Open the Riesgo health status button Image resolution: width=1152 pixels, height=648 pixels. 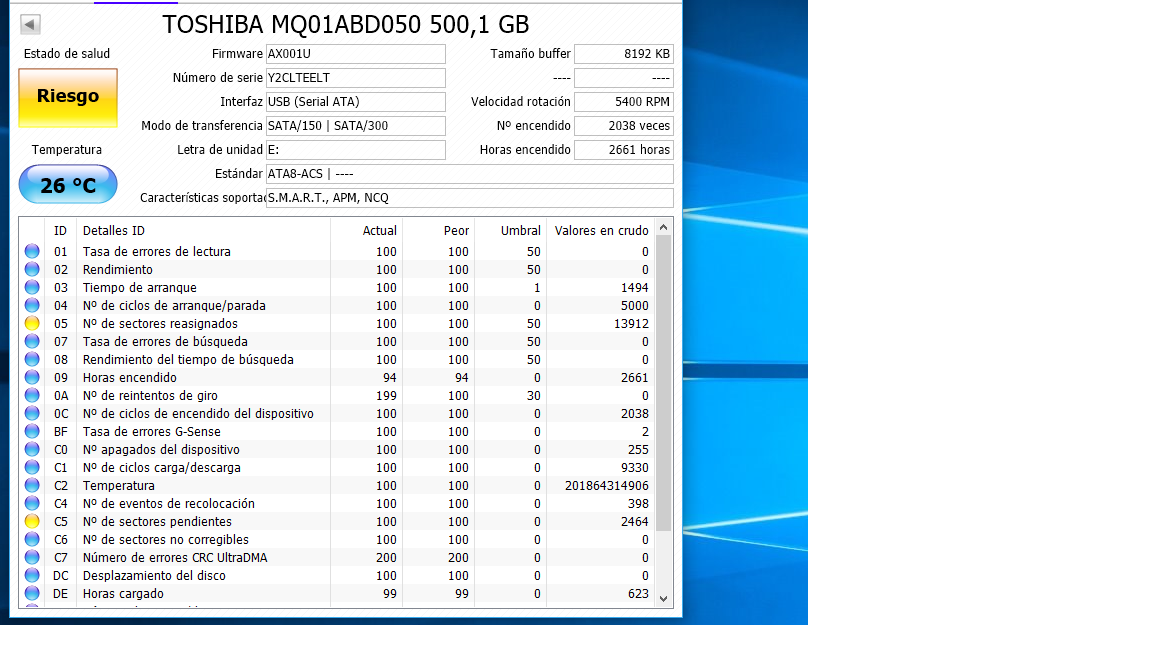tap(68, 98)
